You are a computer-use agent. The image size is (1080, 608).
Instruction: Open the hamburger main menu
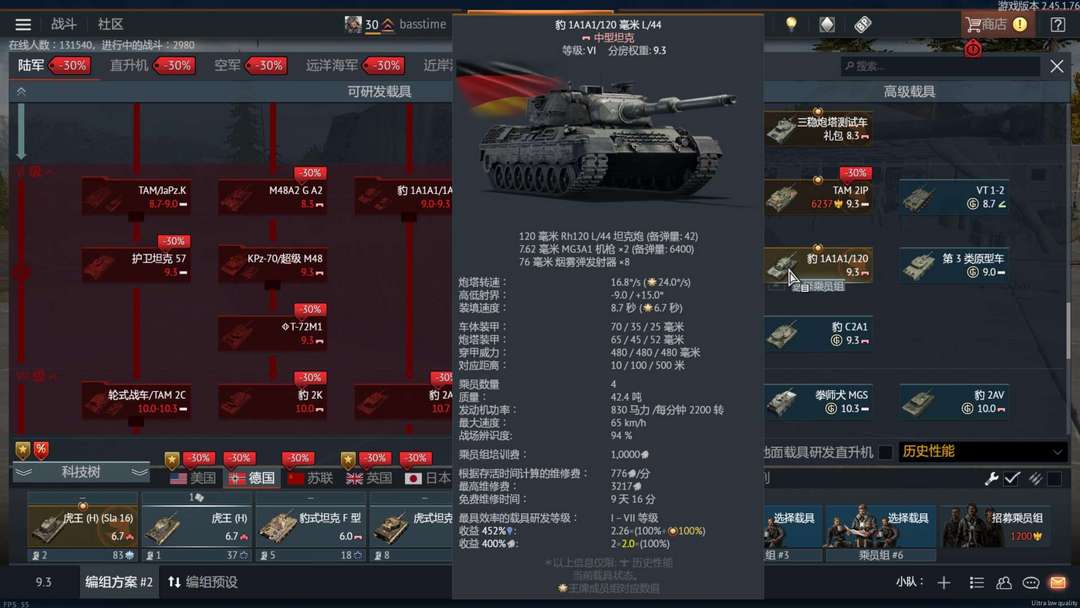click(x=23, y=24)
